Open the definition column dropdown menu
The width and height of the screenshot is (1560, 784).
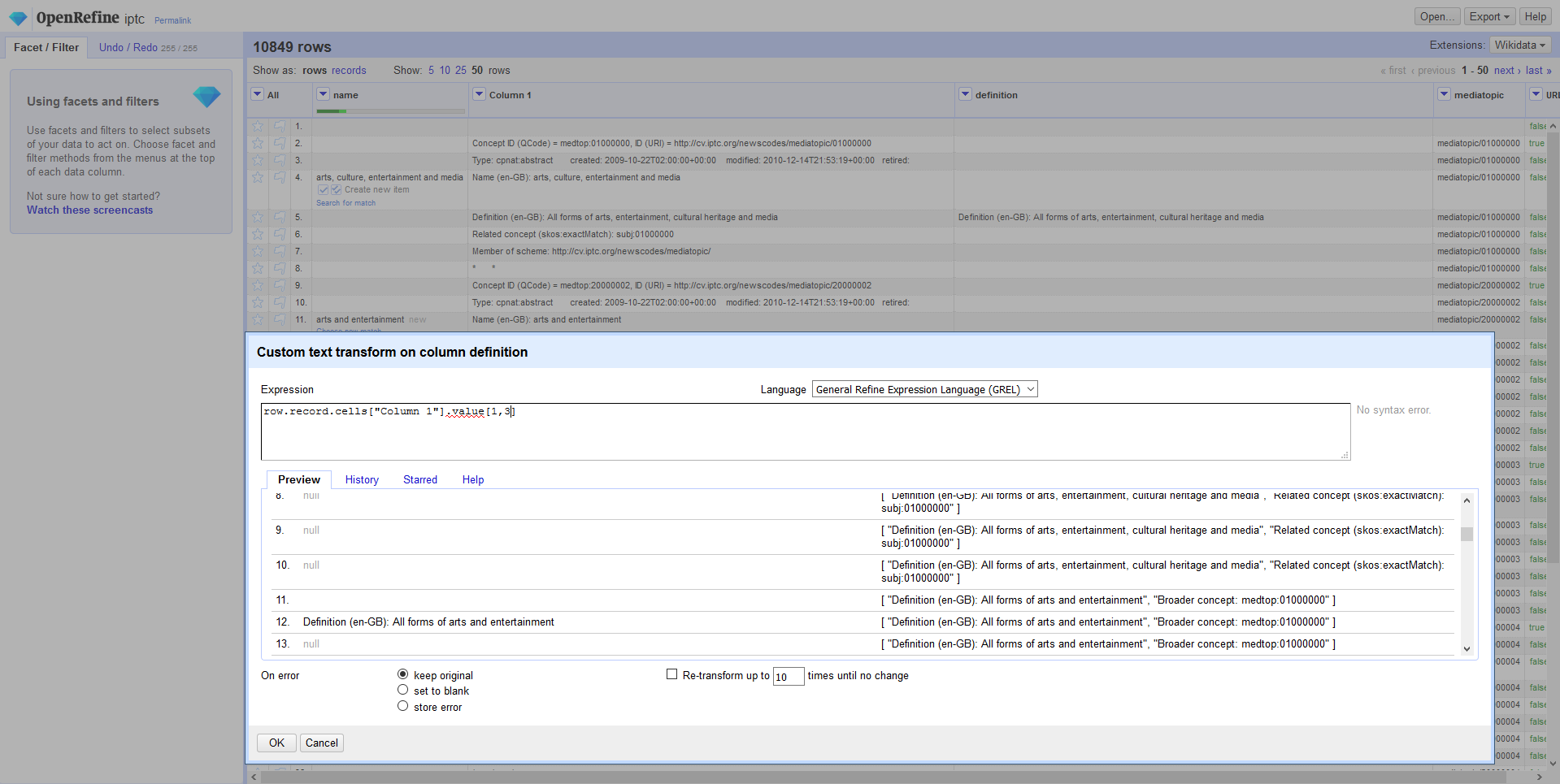[965, 94]
